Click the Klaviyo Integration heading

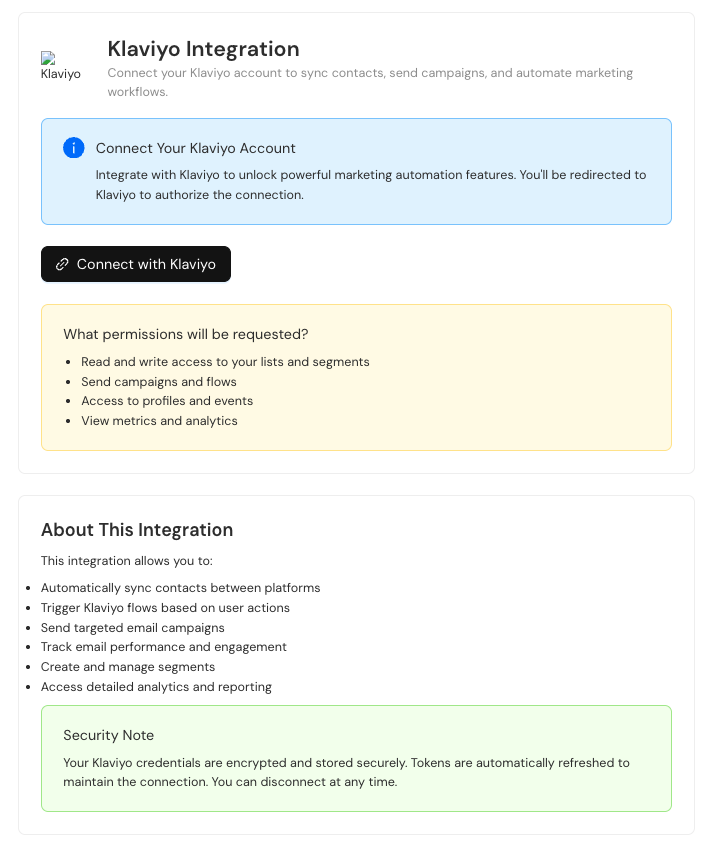pos(203,48)
